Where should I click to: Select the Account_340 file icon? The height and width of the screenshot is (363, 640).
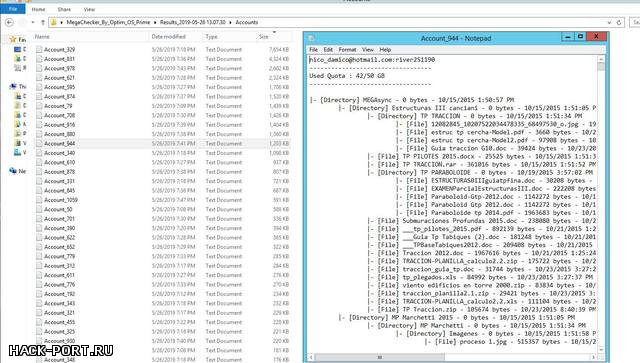pos(39,153)
